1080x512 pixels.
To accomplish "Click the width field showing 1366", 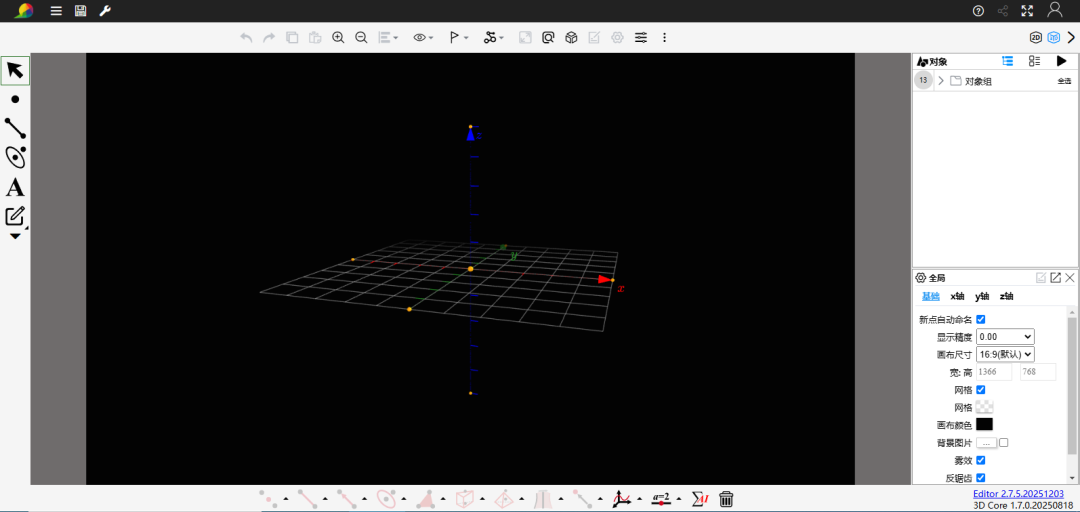I will point(994,372).
